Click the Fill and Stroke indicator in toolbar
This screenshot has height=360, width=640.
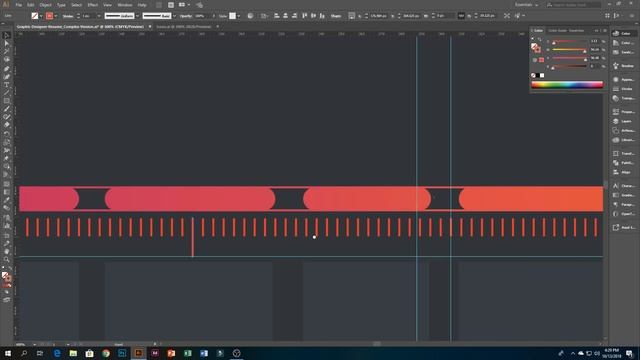coord(6,277)
